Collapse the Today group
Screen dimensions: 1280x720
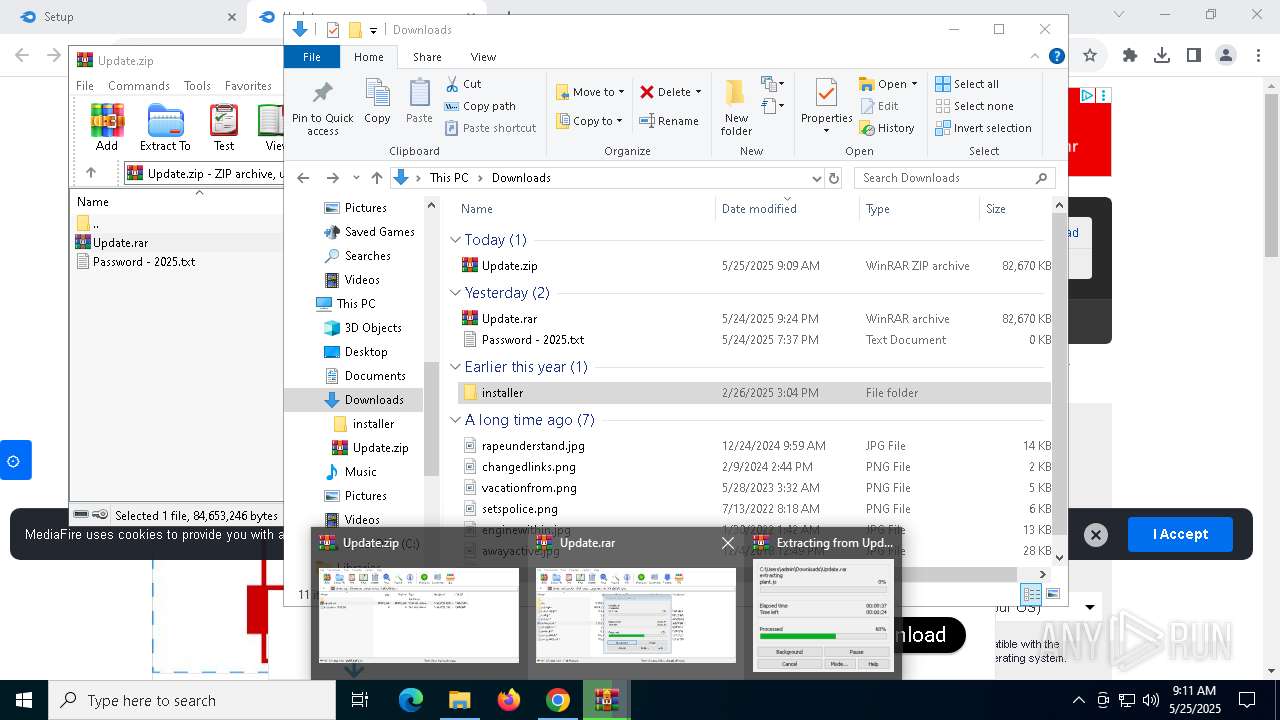click(x=455, y=240)
